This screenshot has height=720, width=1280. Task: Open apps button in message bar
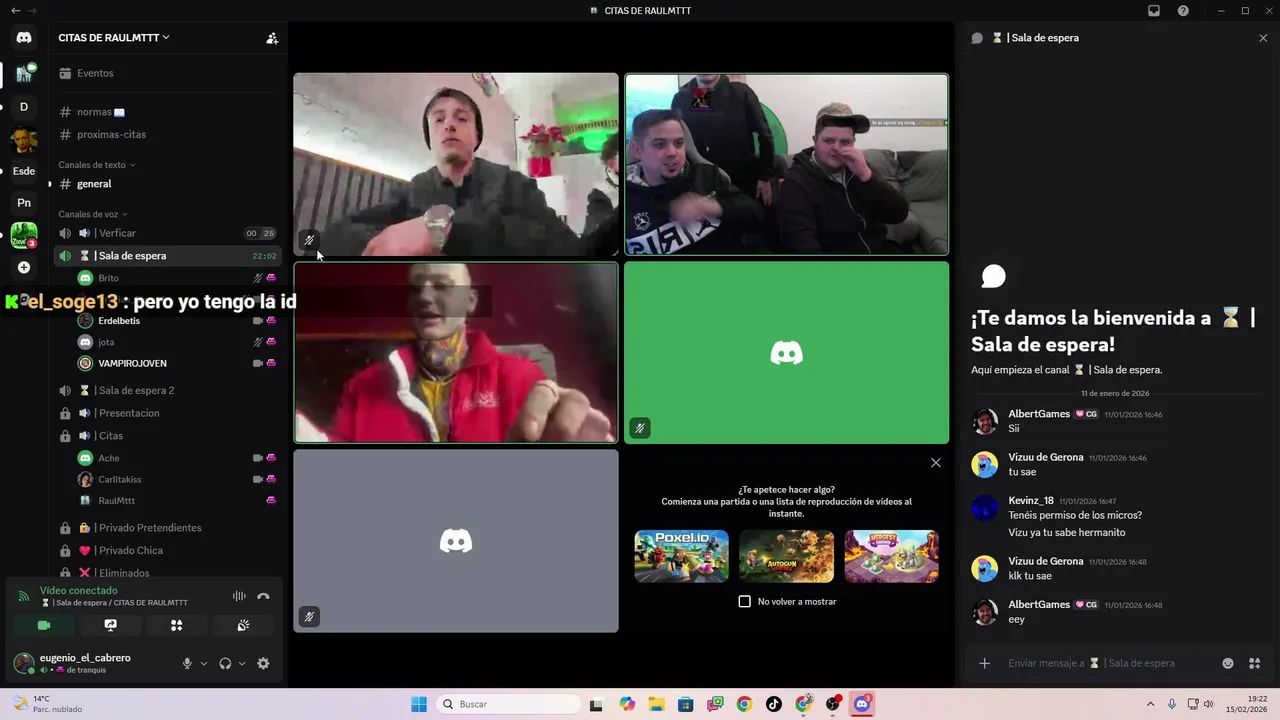pyautogui.click(x=1255, y=663)
